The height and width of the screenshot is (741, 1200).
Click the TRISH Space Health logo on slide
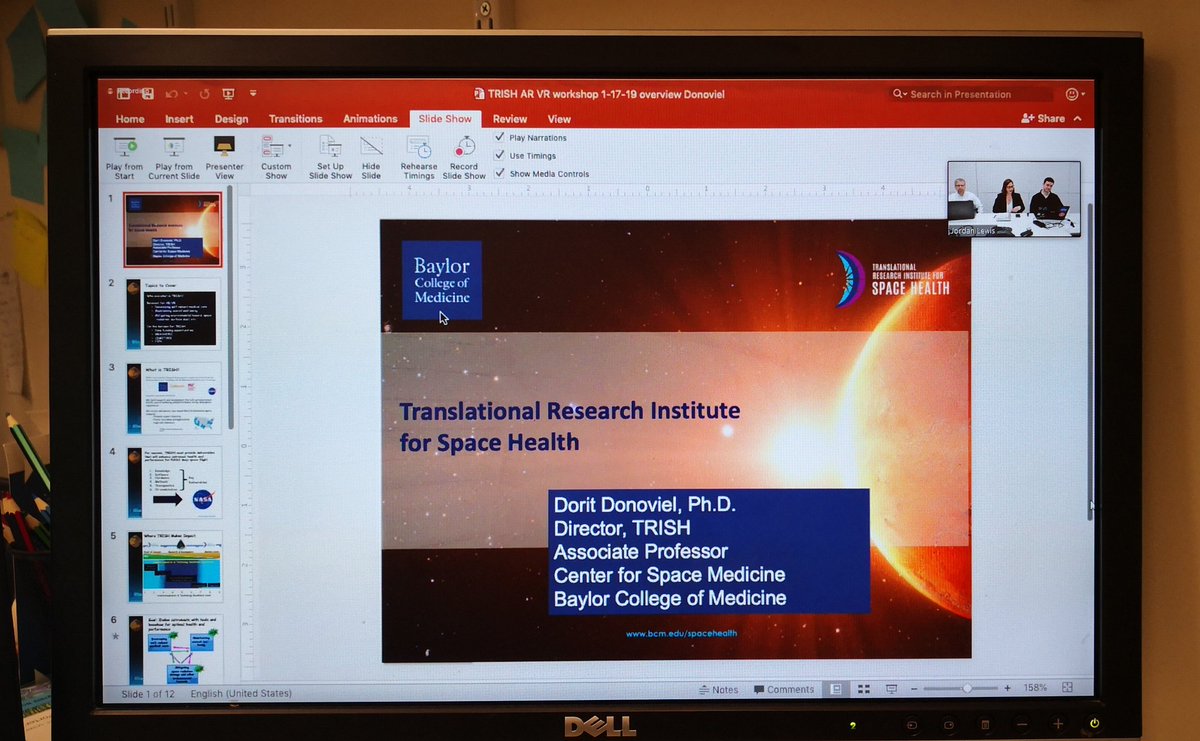[x=891, y=279]
